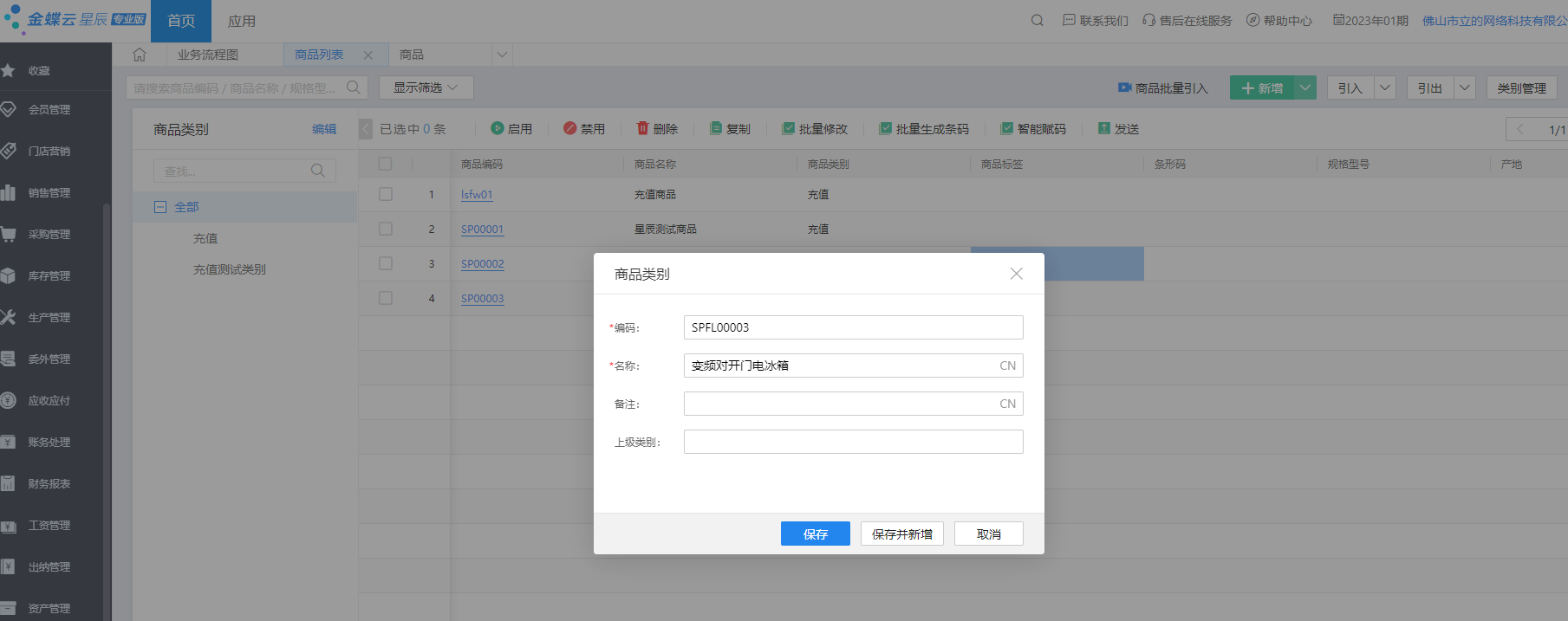Expand the 引出 dropdown arrow
Screen dimensions: 1568x621
point(1465,87)
